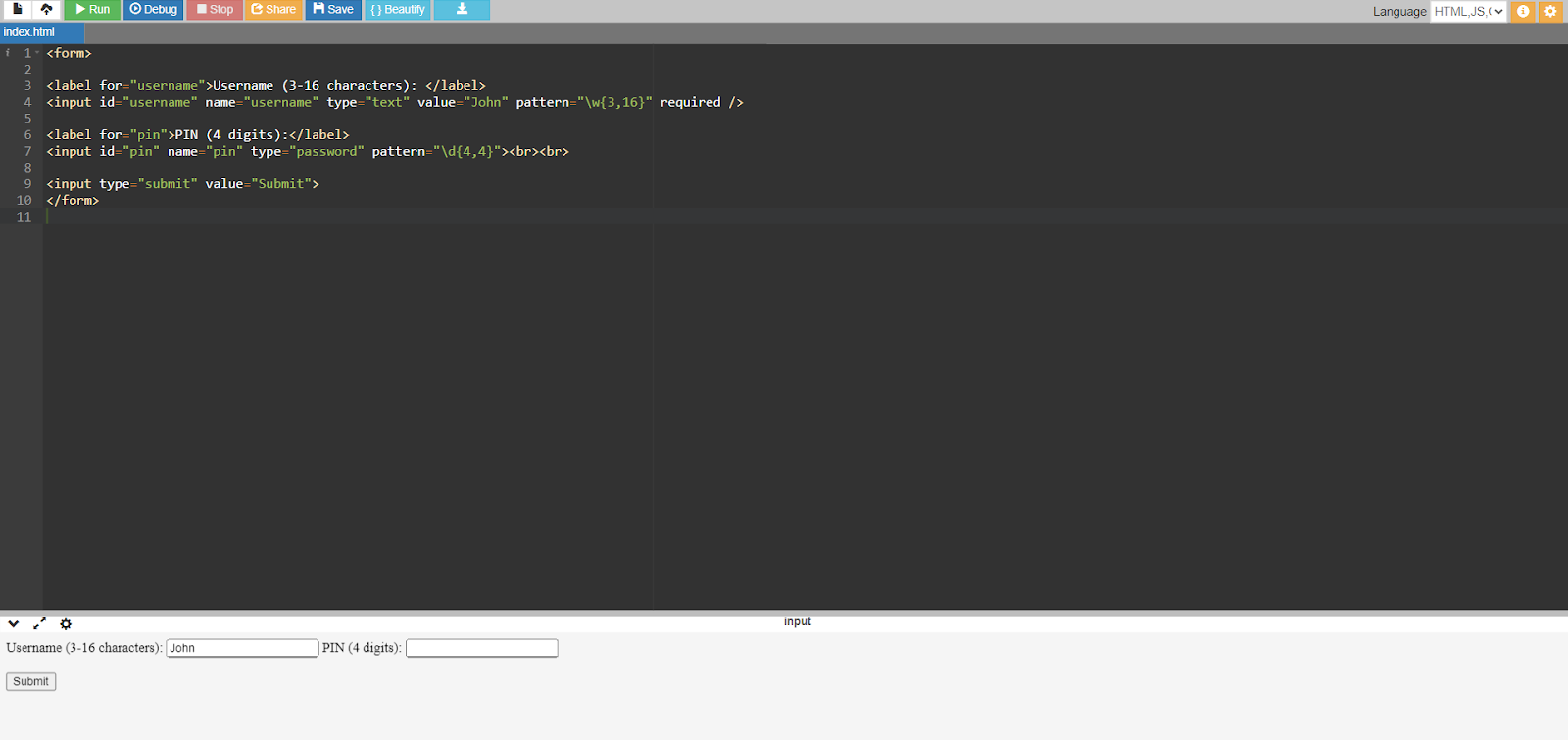Image resolution: width=1568 pixels, height=740 pixels.
Task: Click the download code icon
Action: pyautogui.click(x=462, y=9)
